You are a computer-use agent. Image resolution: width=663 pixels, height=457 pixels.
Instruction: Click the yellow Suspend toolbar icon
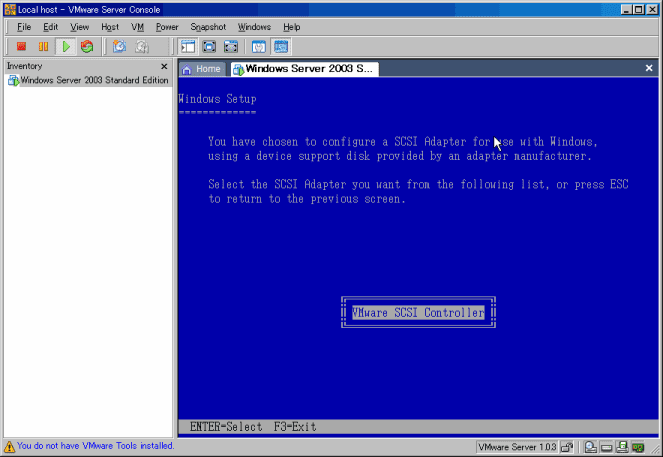point(43,47)
